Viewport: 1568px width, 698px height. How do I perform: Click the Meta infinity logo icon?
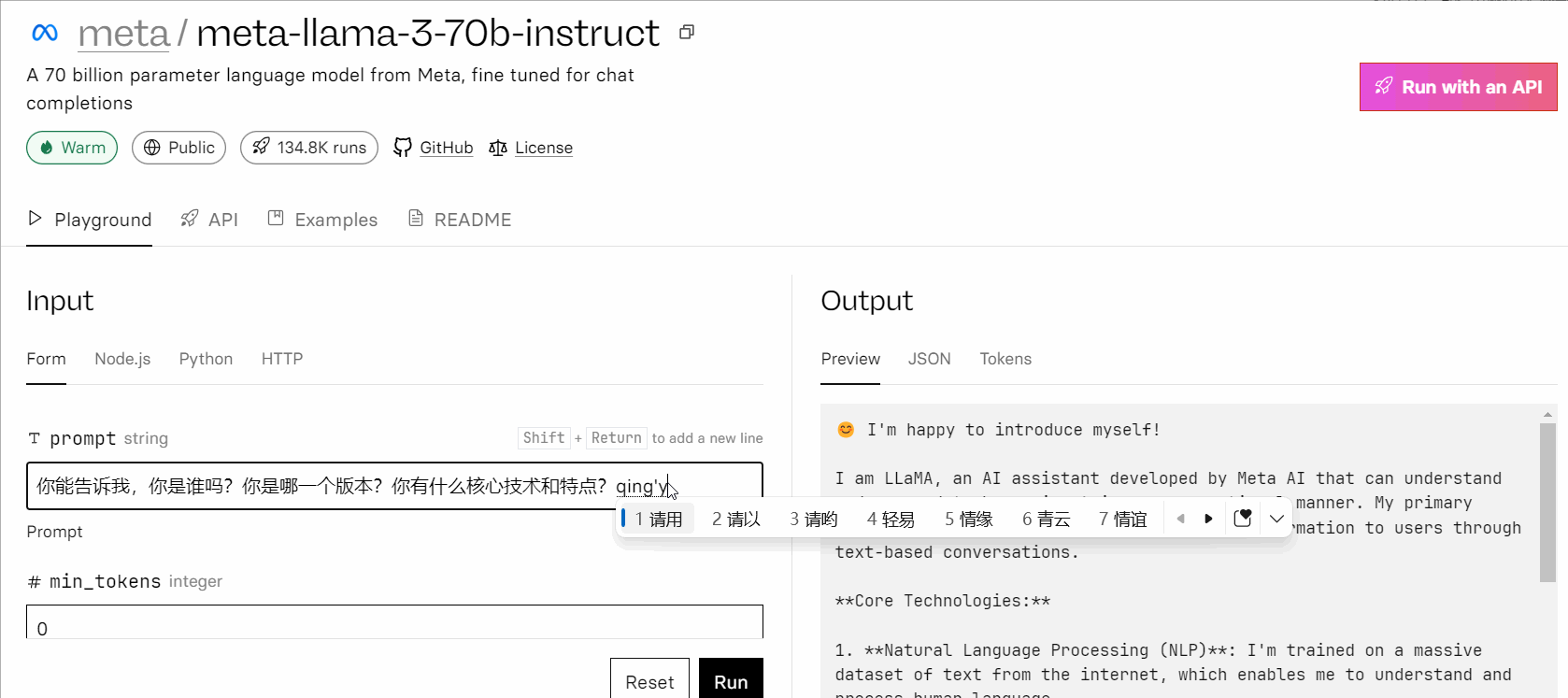pos(45,34)
